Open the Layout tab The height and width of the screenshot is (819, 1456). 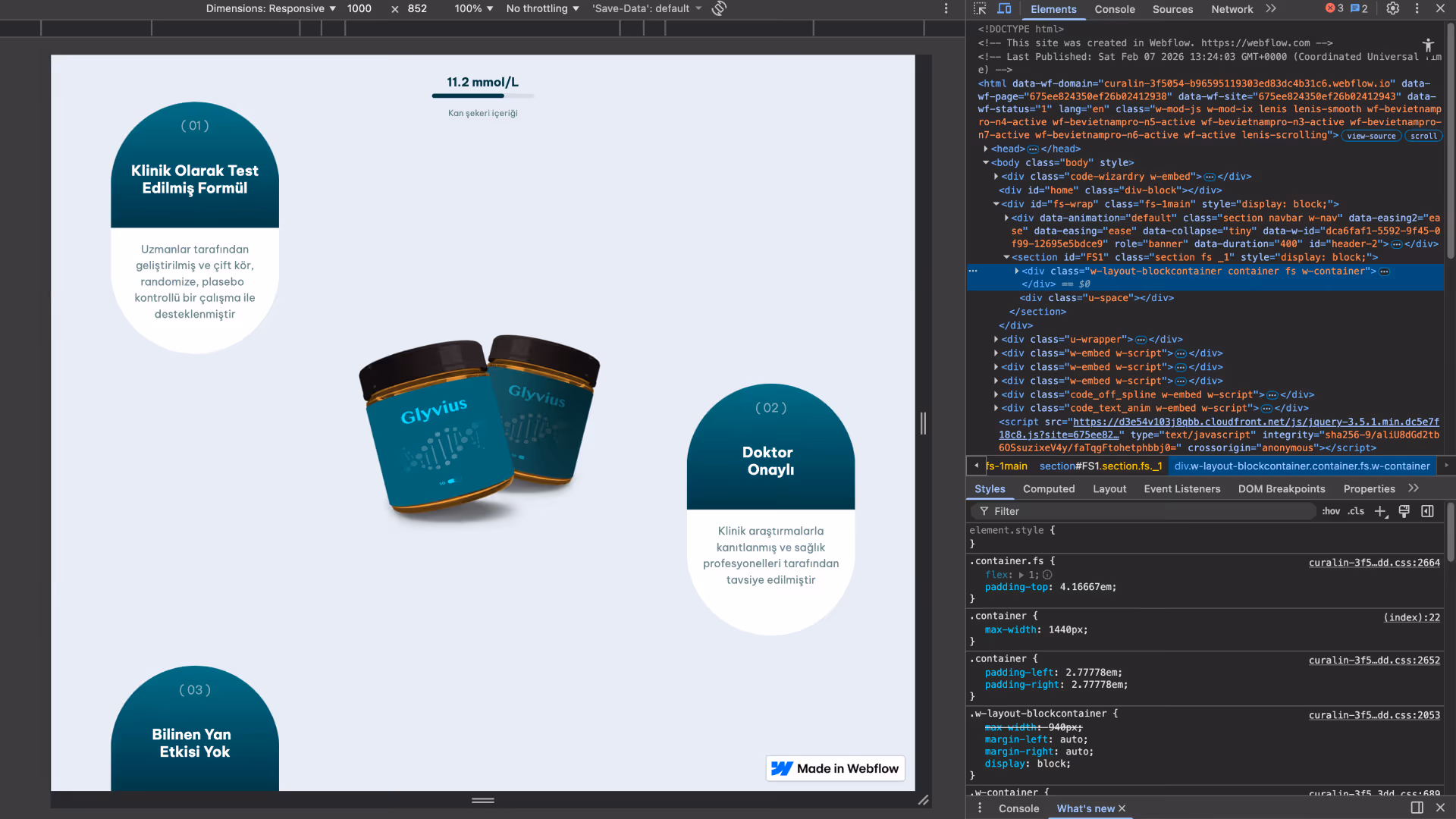[1109, 489]
